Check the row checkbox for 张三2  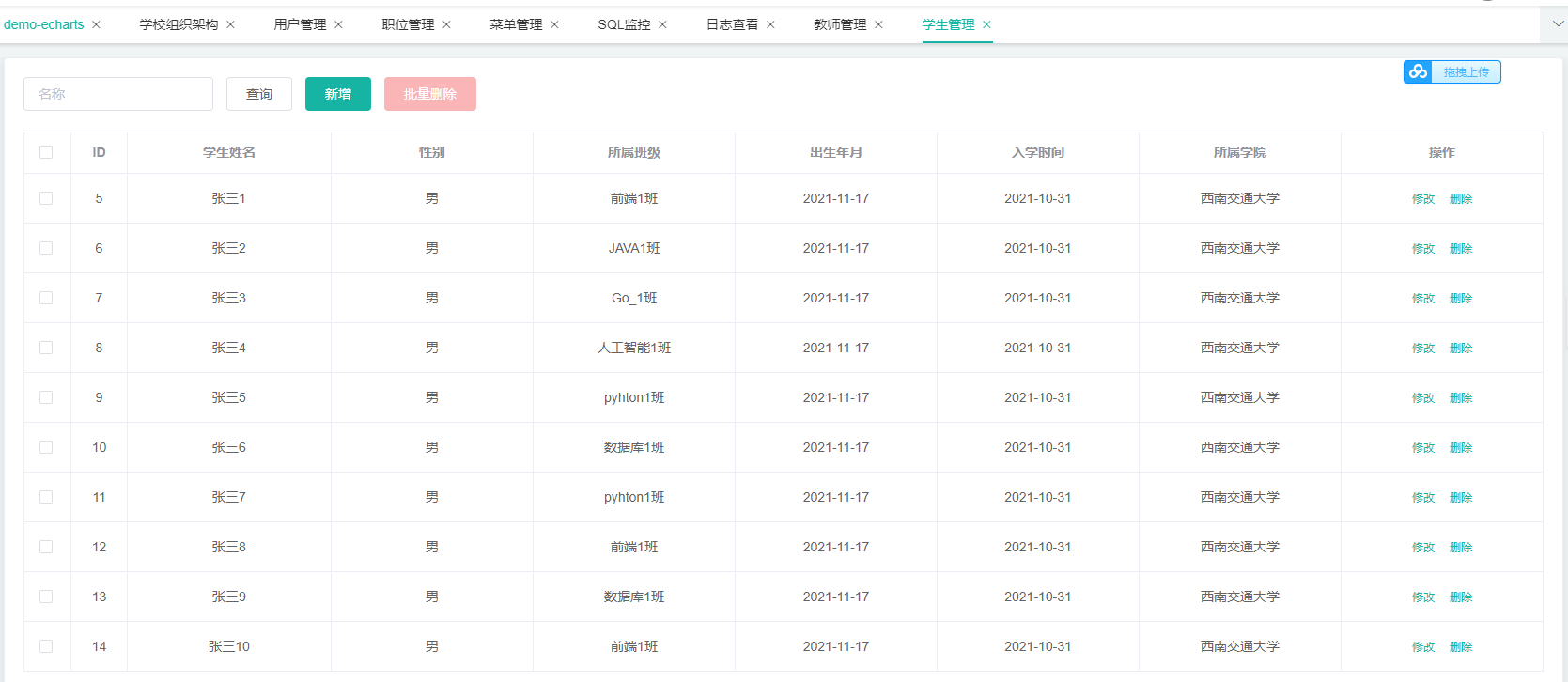(x=46, y=248)
